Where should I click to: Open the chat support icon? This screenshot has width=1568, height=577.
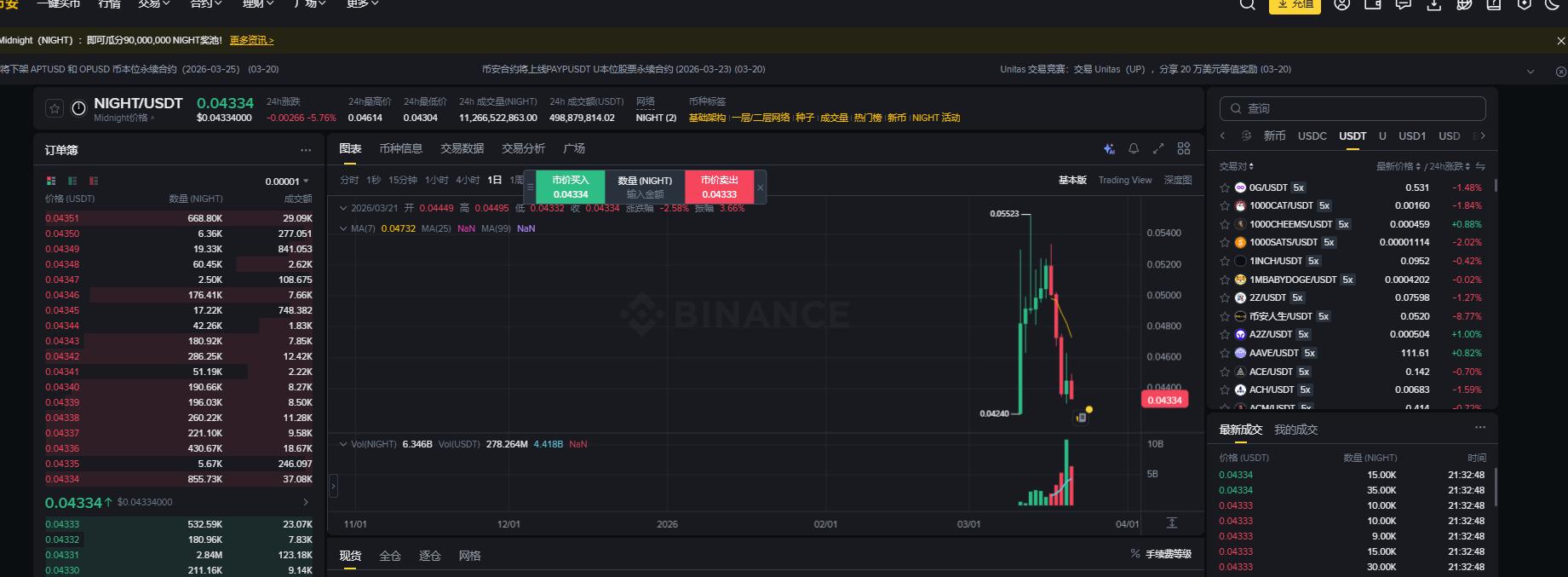[x=1404, y=4]
